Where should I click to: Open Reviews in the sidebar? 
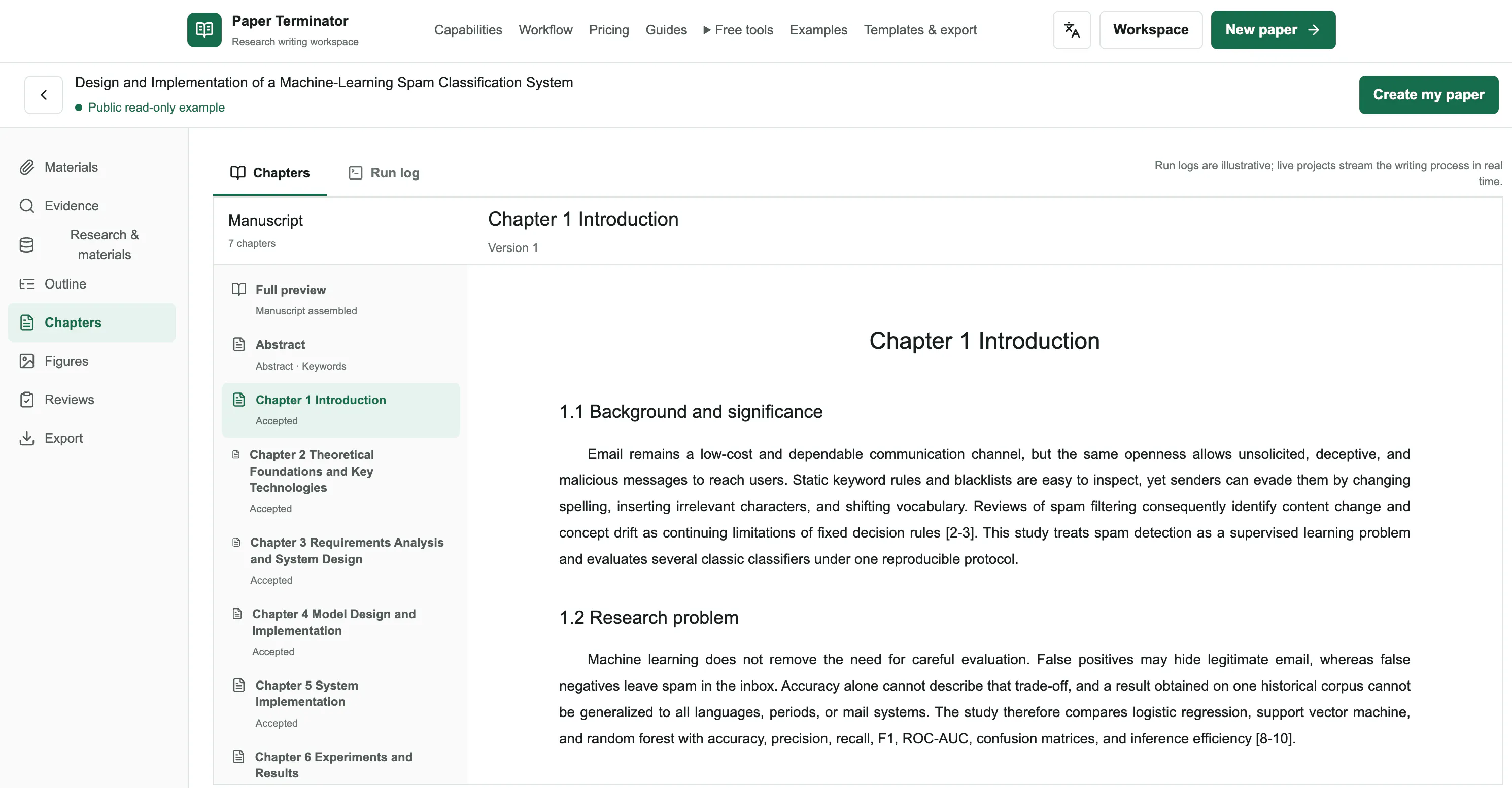coord(91,400)
